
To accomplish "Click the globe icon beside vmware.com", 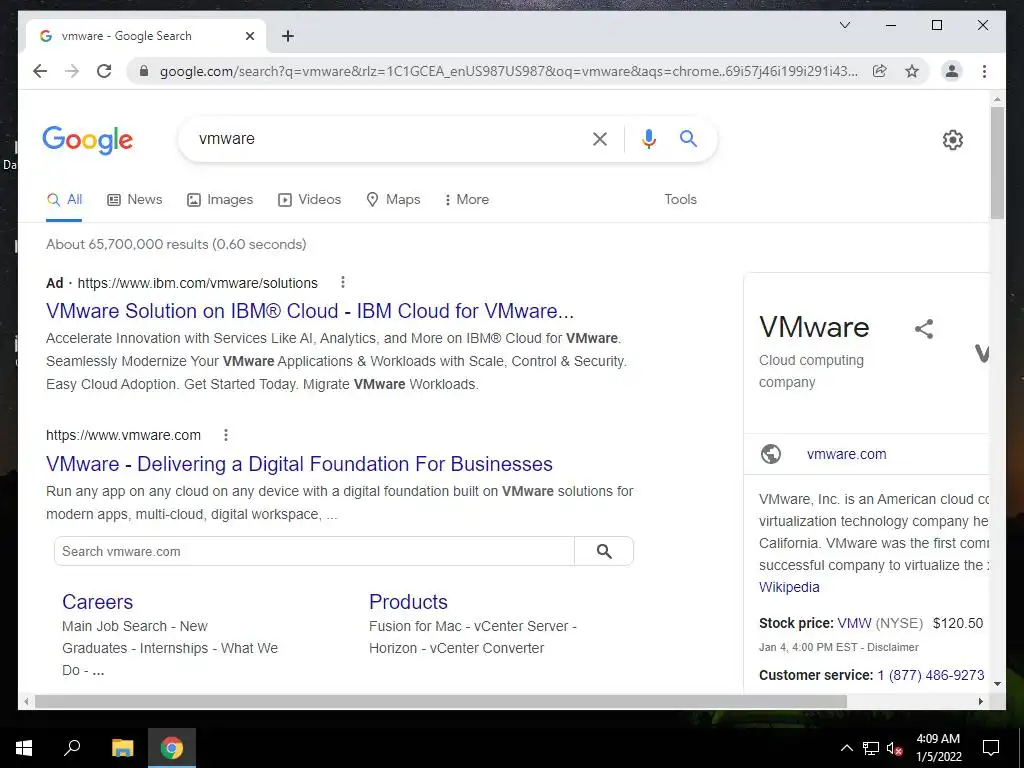I will [771, 454].
